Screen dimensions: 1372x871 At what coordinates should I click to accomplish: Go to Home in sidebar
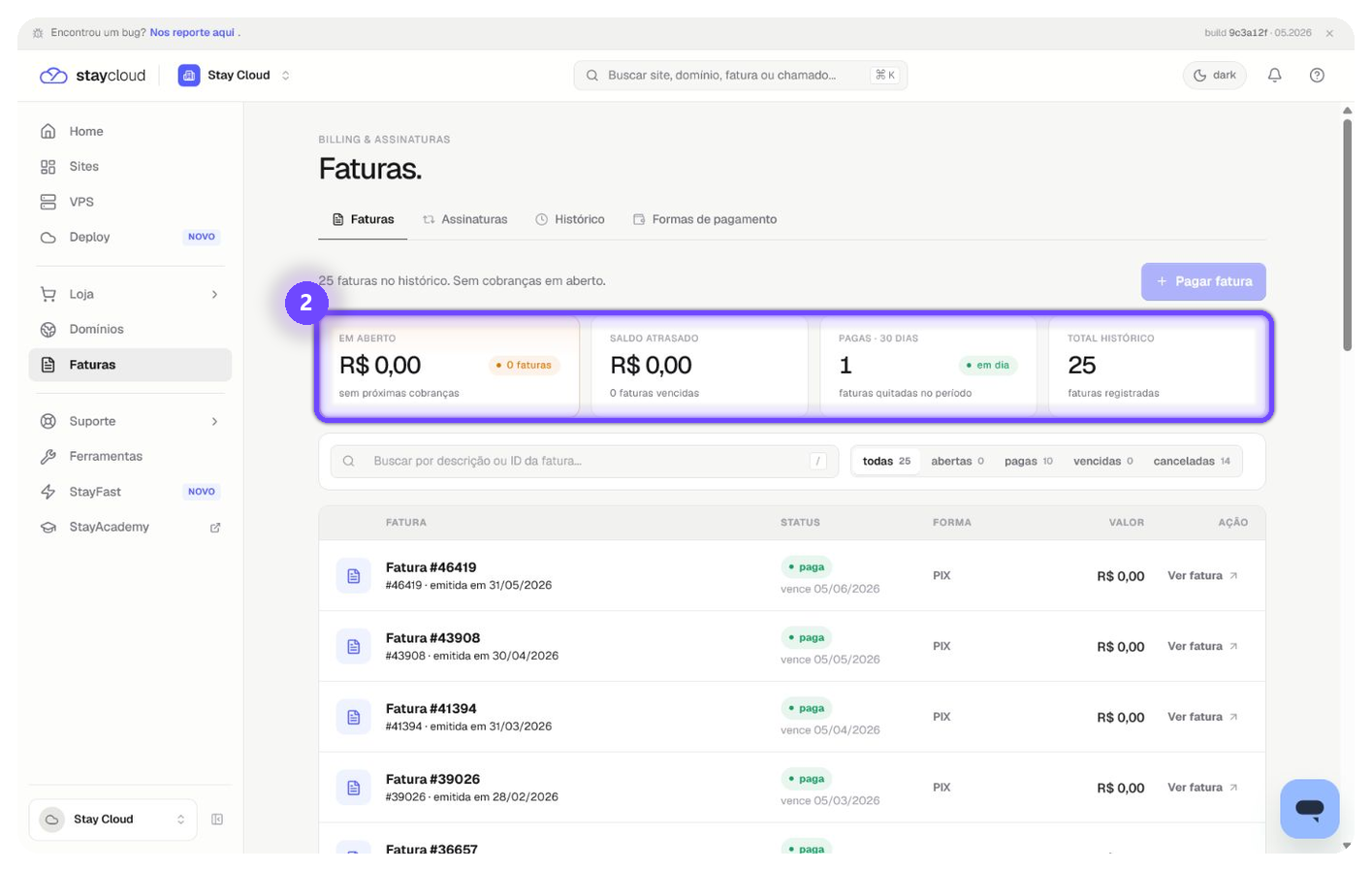pyautogui.click(x=130, y=131)
